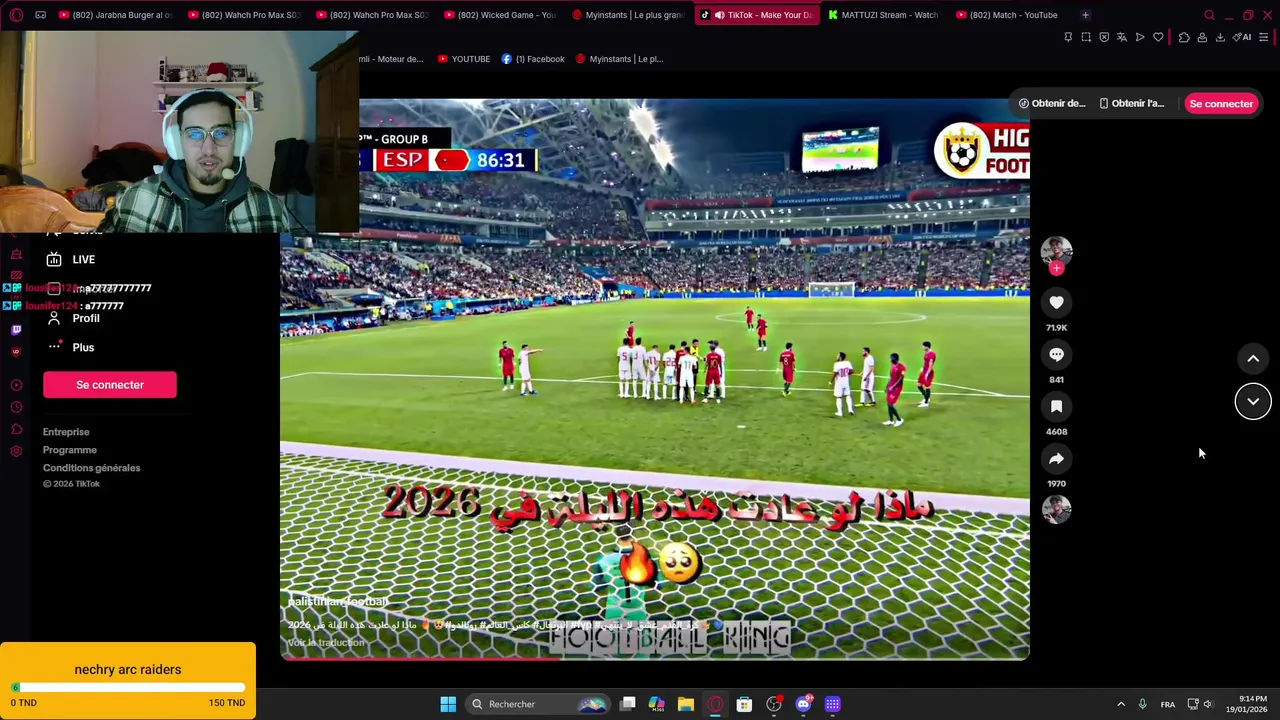This screenshot has height=720, width=1280.
Task: Click Obtenir l'application with phone icon
Action: point(1131,103)
